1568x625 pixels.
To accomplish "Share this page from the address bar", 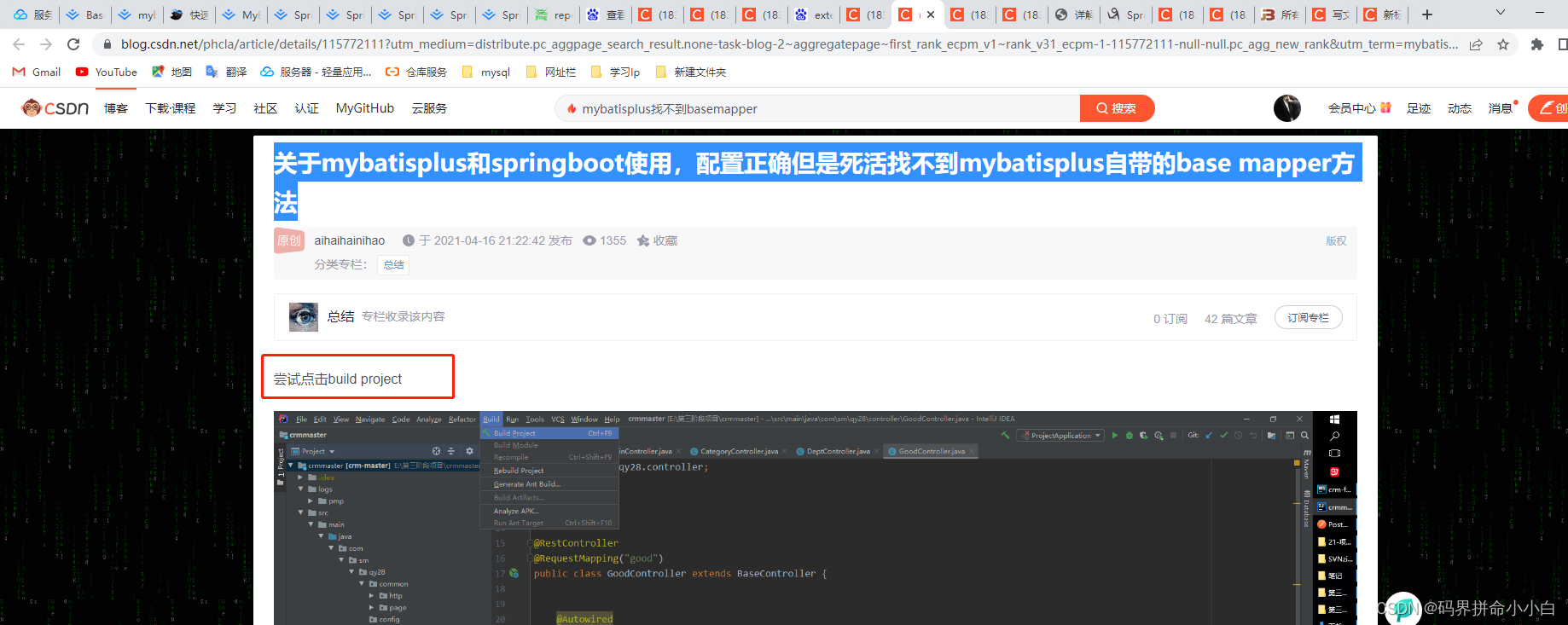I will point(1476,44).
